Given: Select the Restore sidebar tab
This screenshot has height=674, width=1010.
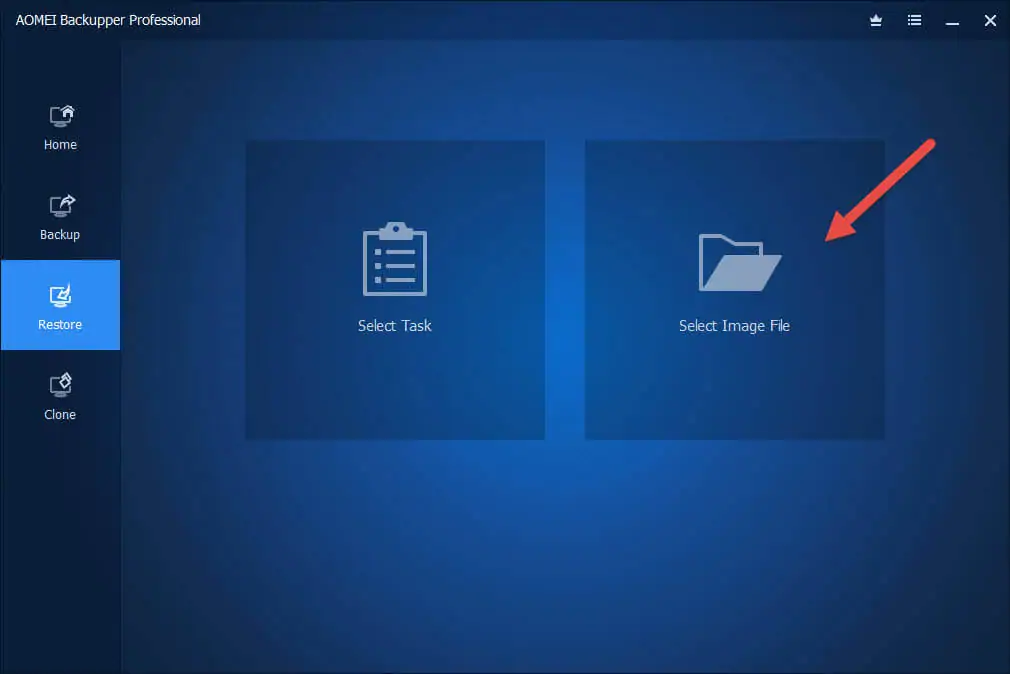Looking at the screenshot, I should coord(60,305).
